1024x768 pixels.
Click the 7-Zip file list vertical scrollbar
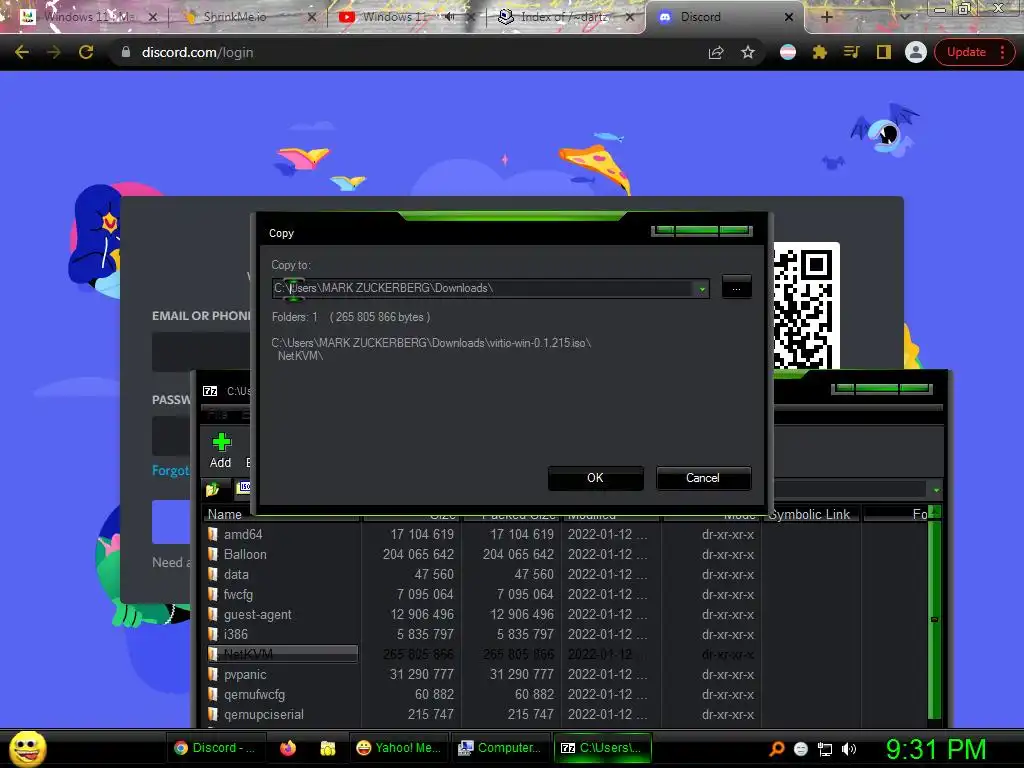(x=935, y=617)
